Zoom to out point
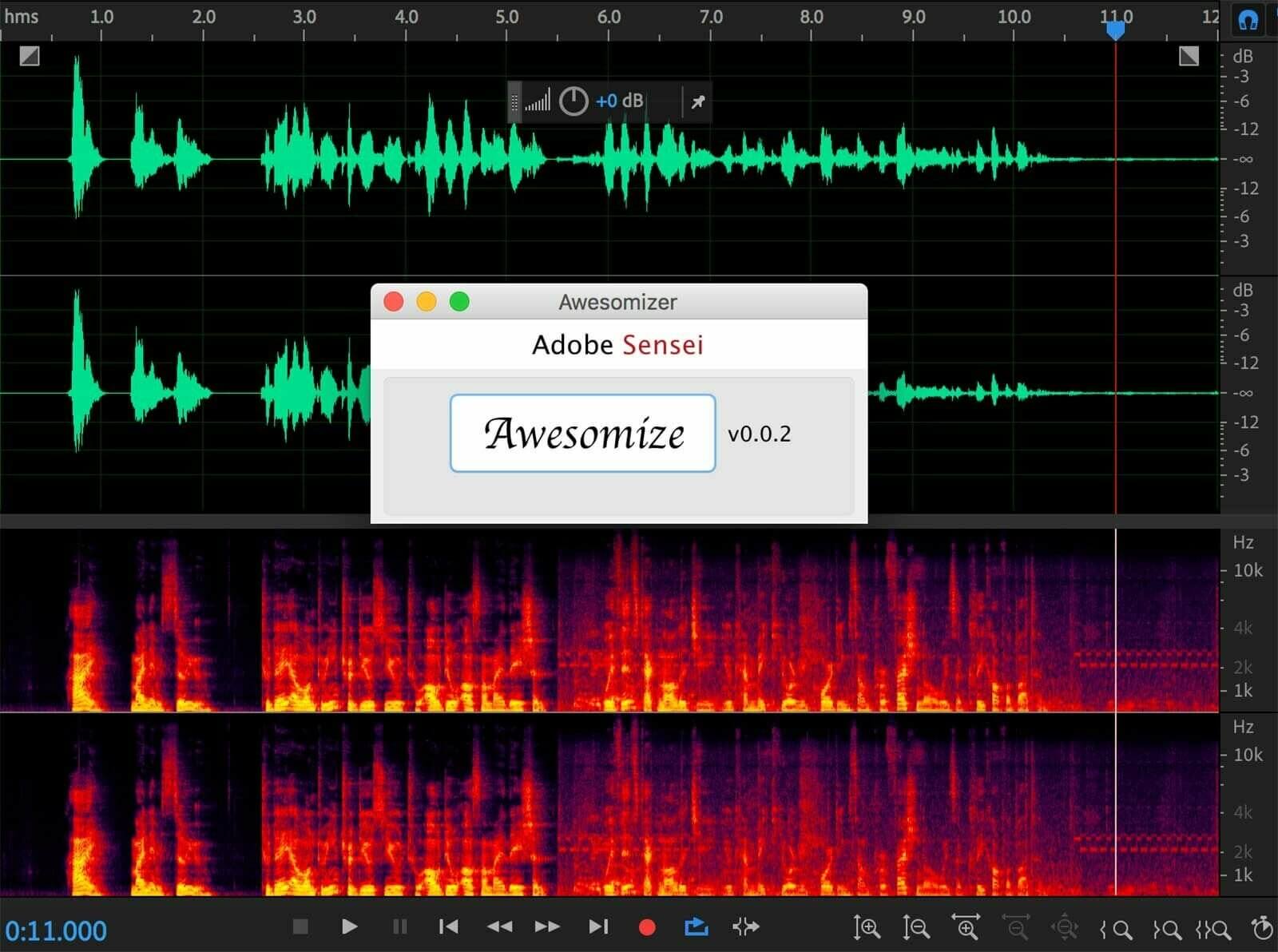 (x=1167, y=930)
